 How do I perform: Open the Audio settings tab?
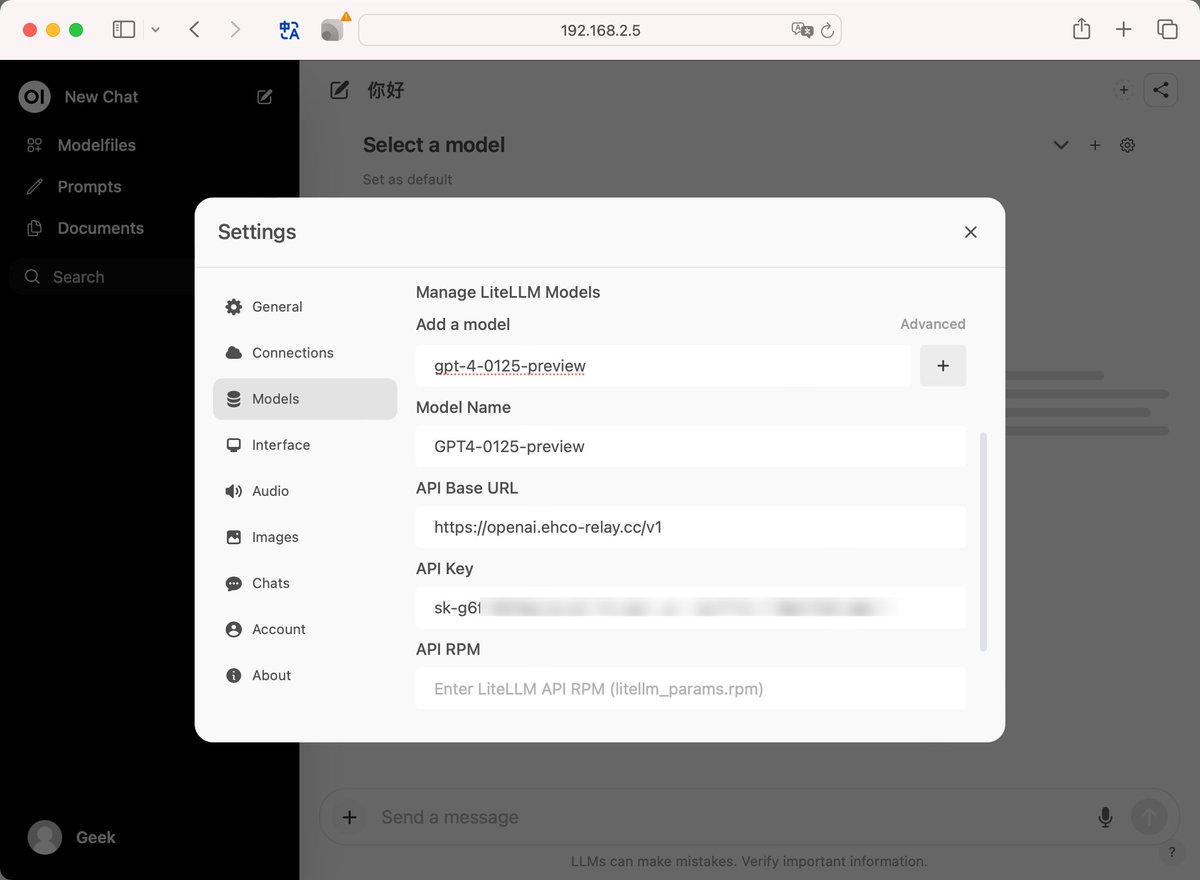pos(305,491)
